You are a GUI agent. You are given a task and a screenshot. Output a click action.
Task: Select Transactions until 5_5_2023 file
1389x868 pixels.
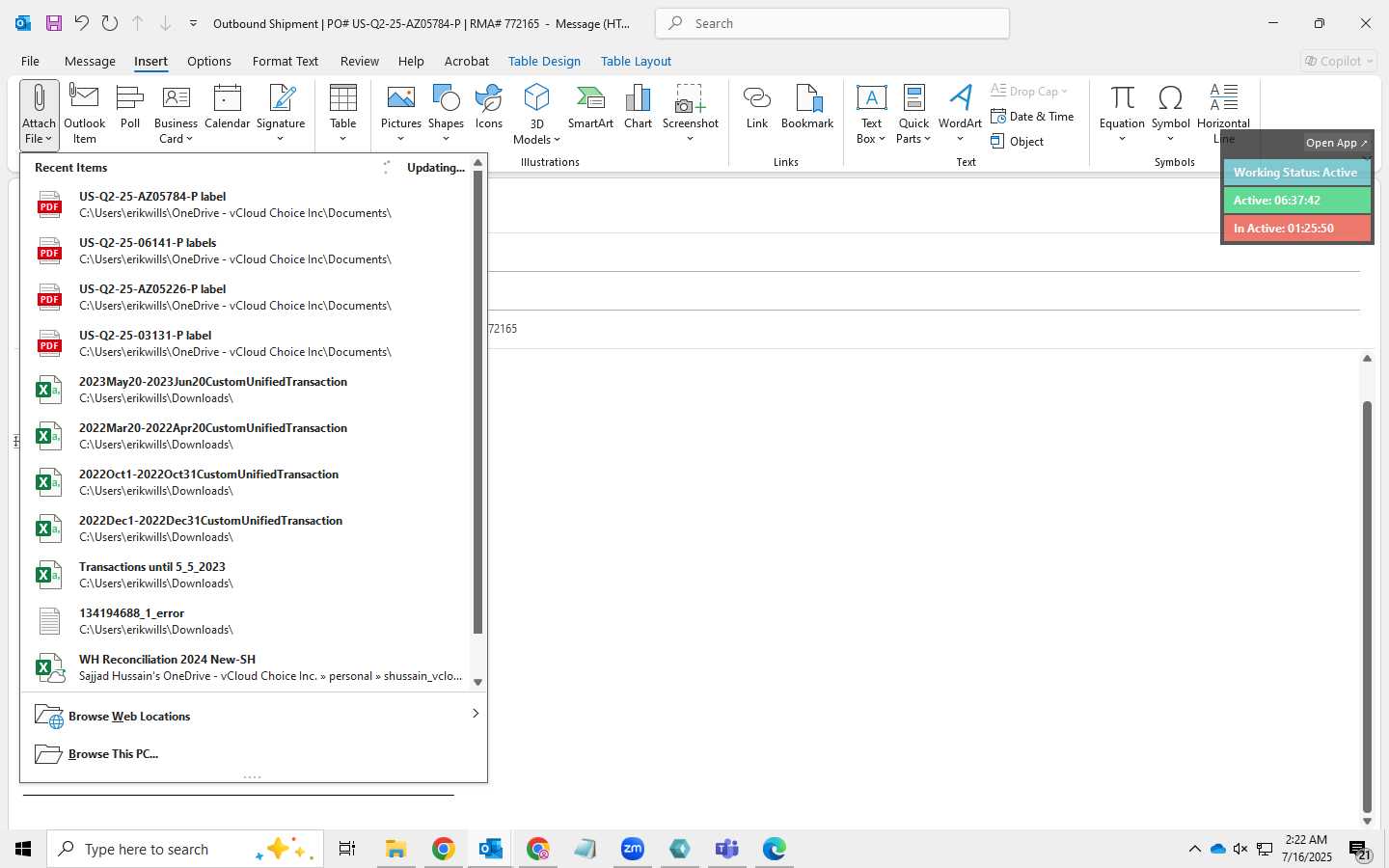coord(247,575)
